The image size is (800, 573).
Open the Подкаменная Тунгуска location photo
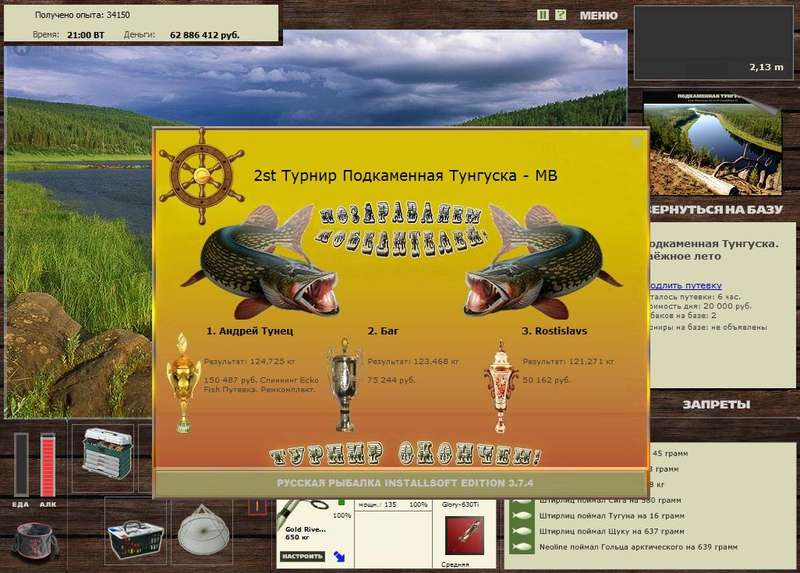tap(712, 144)
